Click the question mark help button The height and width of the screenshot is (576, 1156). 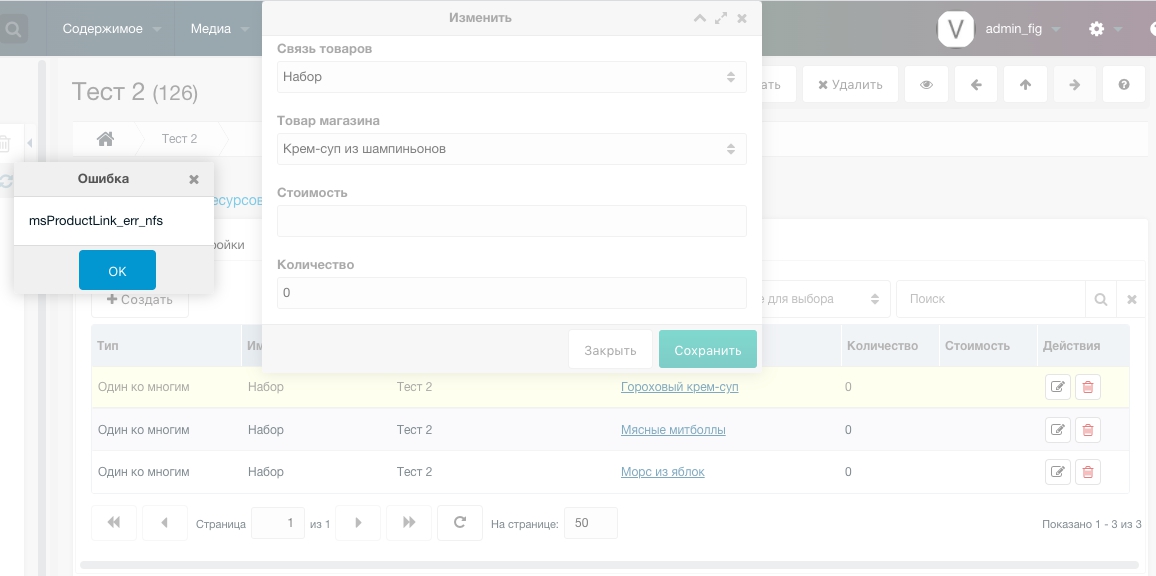[x=1124, y=85]
